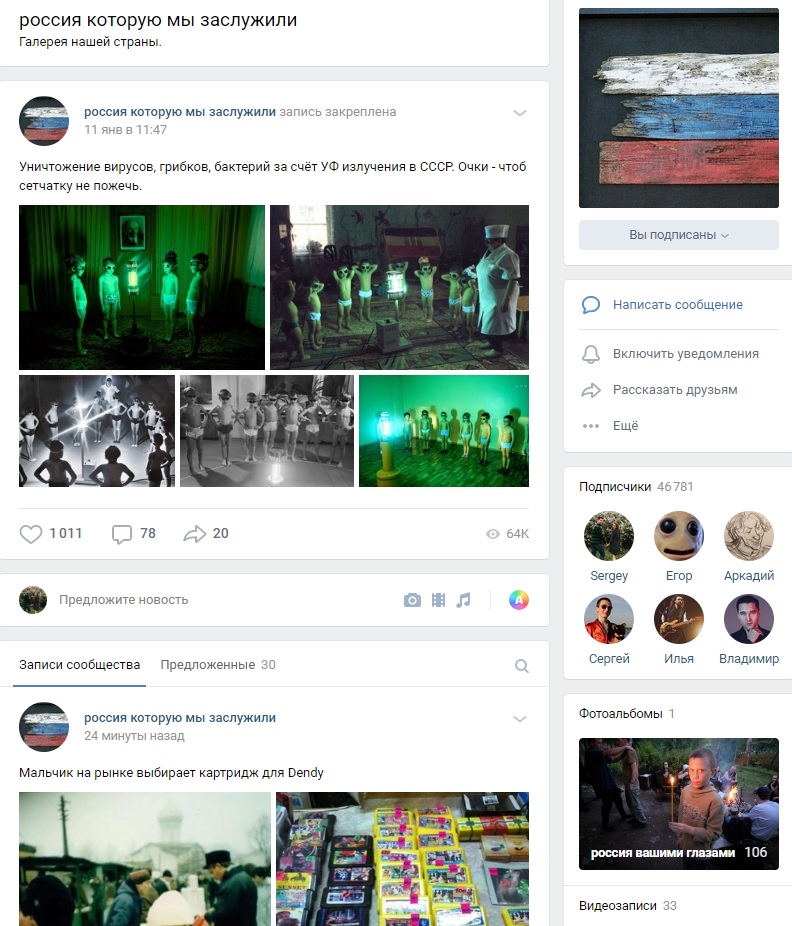Open the Подписчики 46 781 list
The image size is (792, 926).
click(636, 487)
